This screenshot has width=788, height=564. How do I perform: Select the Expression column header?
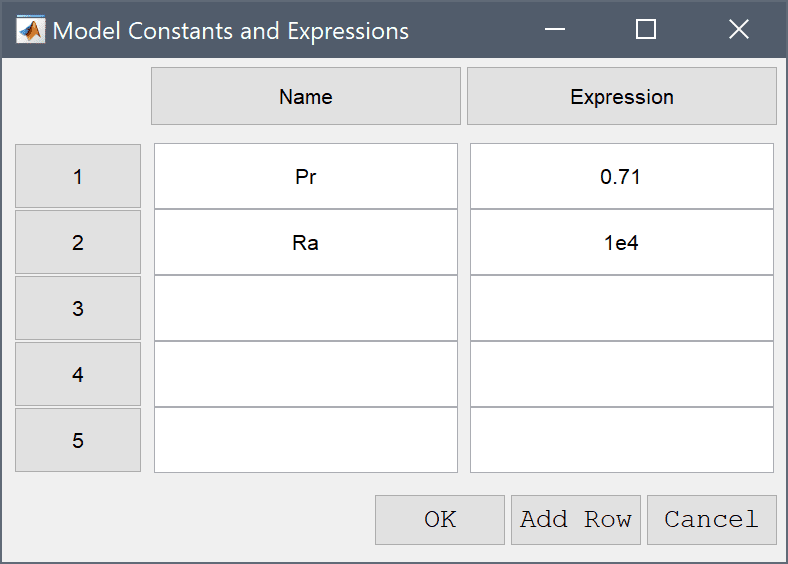(622, 96)
